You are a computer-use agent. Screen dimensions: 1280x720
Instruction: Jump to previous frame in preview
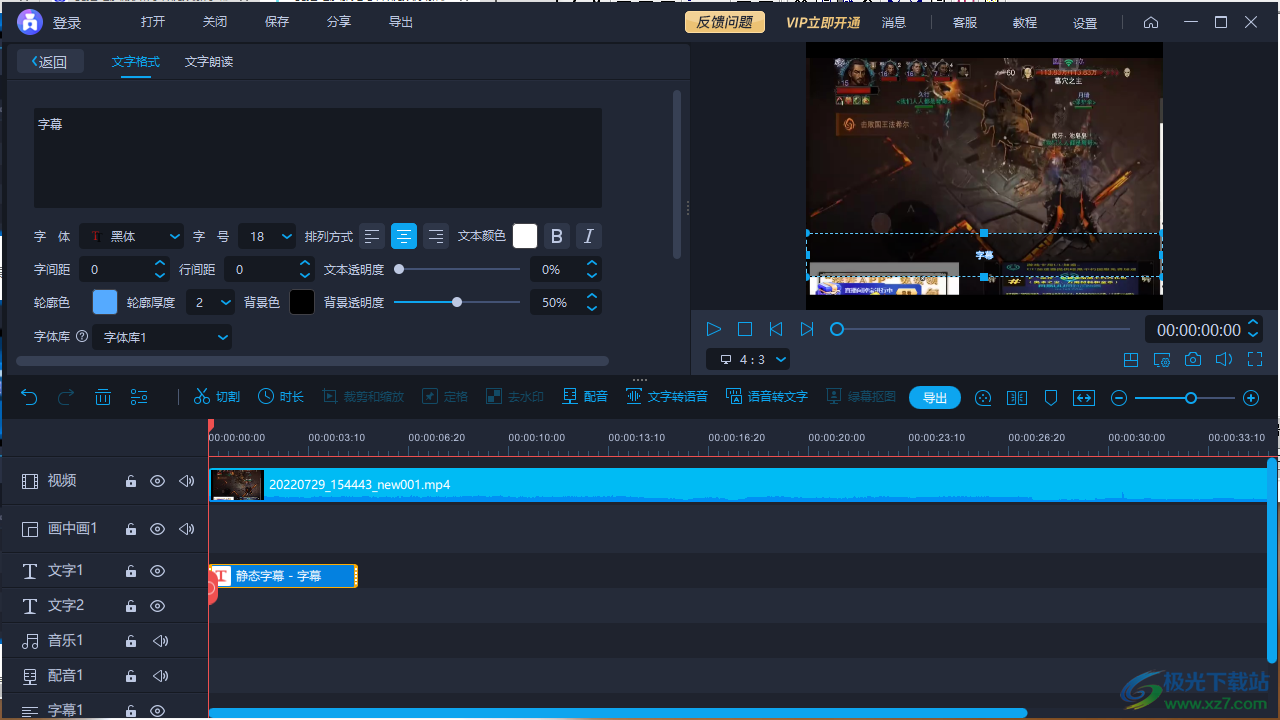775,329
